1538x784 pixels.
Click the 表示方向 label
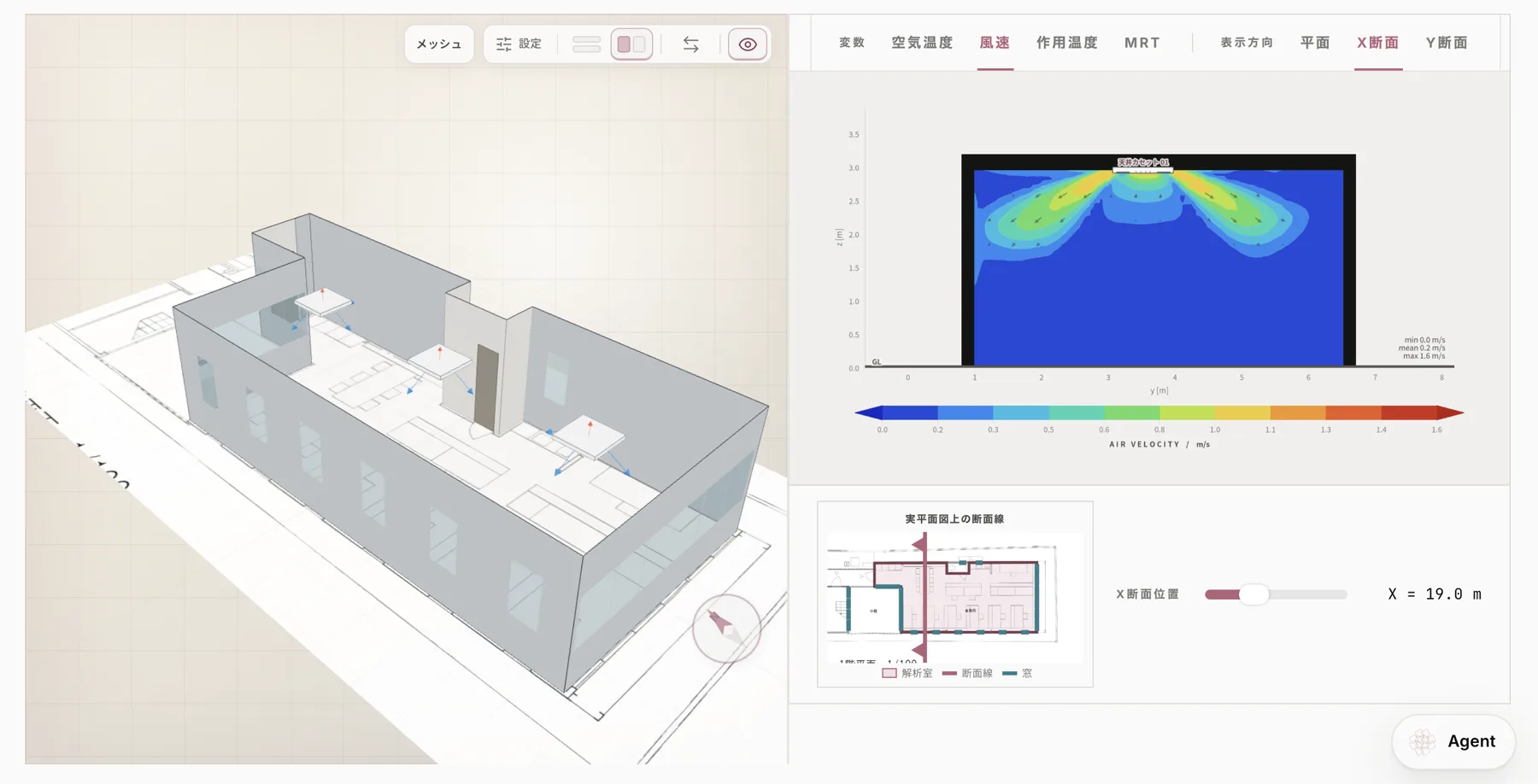(1247, 43)
